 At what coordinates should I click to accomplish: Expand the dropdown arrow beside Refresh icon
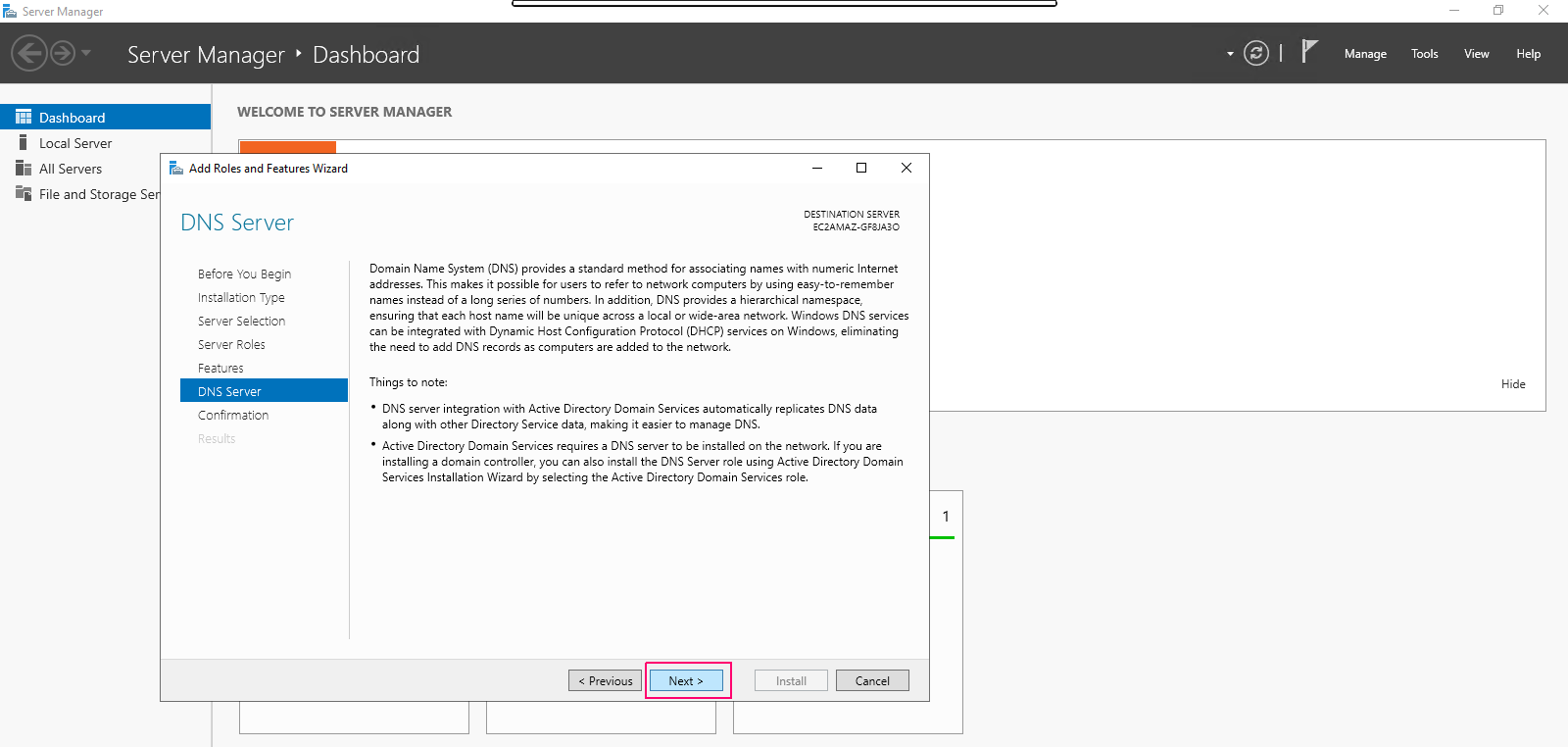pos(1230,54)
